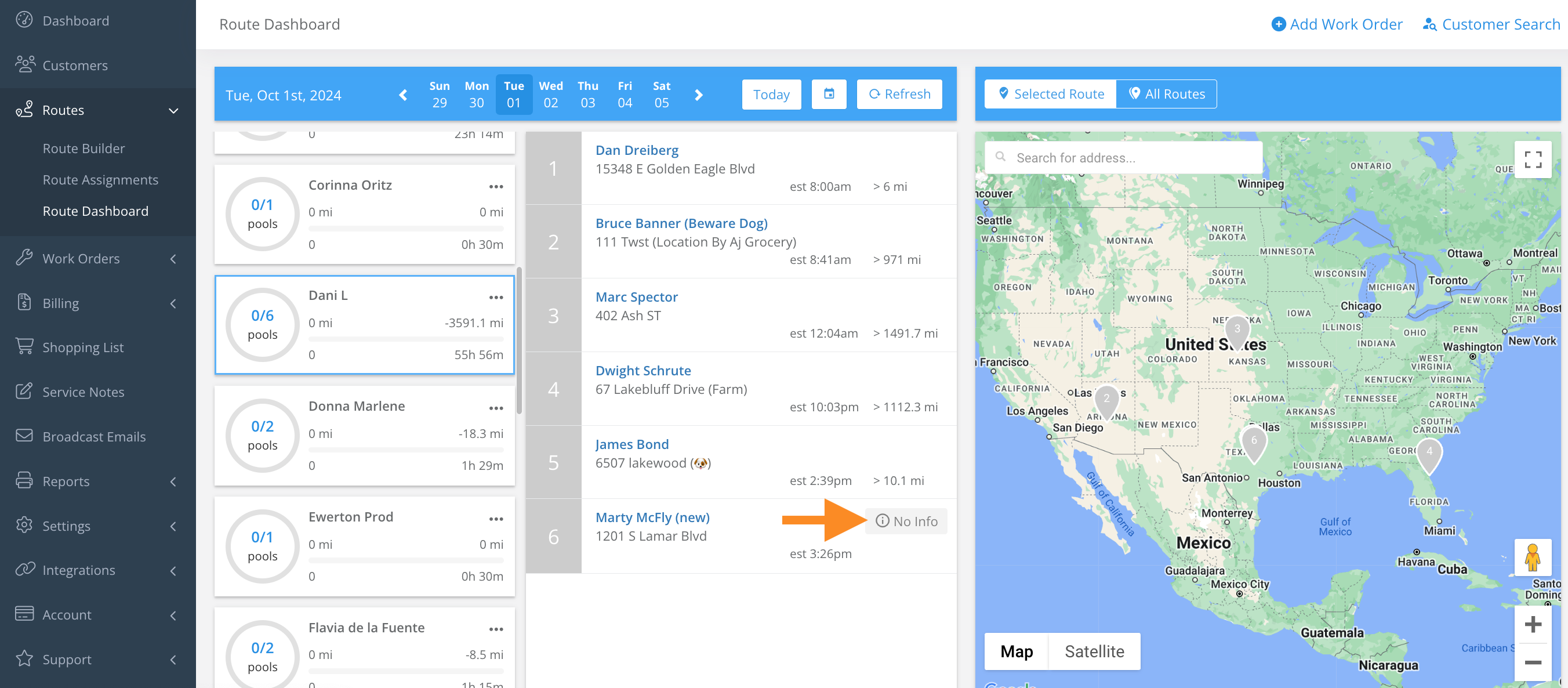Open Corinna Oritz route options menu
1568x688 pixels.
tap(496, 186)
